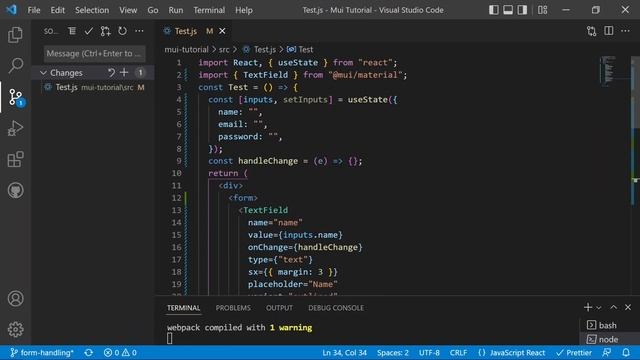Click the create pull request icon
Viewport: 640px width, 360px height.
pos(105,31)
